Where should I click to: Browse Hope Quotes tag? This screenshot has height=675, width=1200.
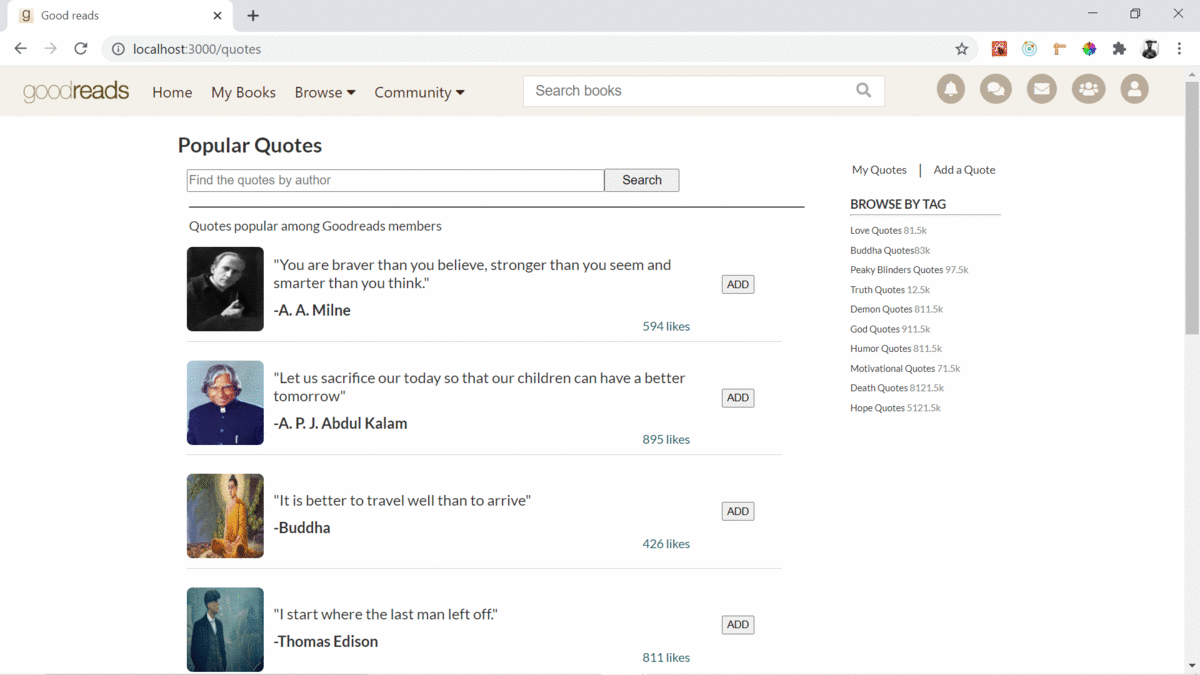coord(895,408)
